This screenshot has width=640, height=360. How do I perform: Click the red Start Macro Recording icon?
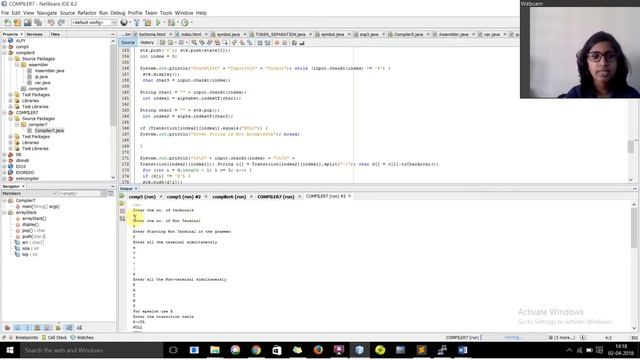pos(277,42)
